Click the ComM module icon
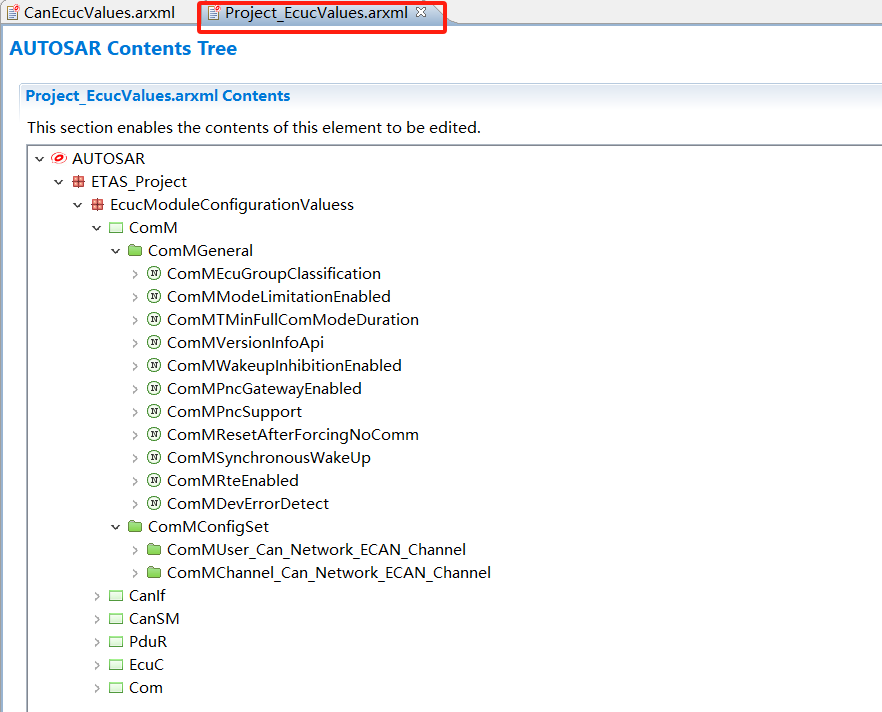The width and height of the screenshot is (882, 712). [x=116, y=228]
